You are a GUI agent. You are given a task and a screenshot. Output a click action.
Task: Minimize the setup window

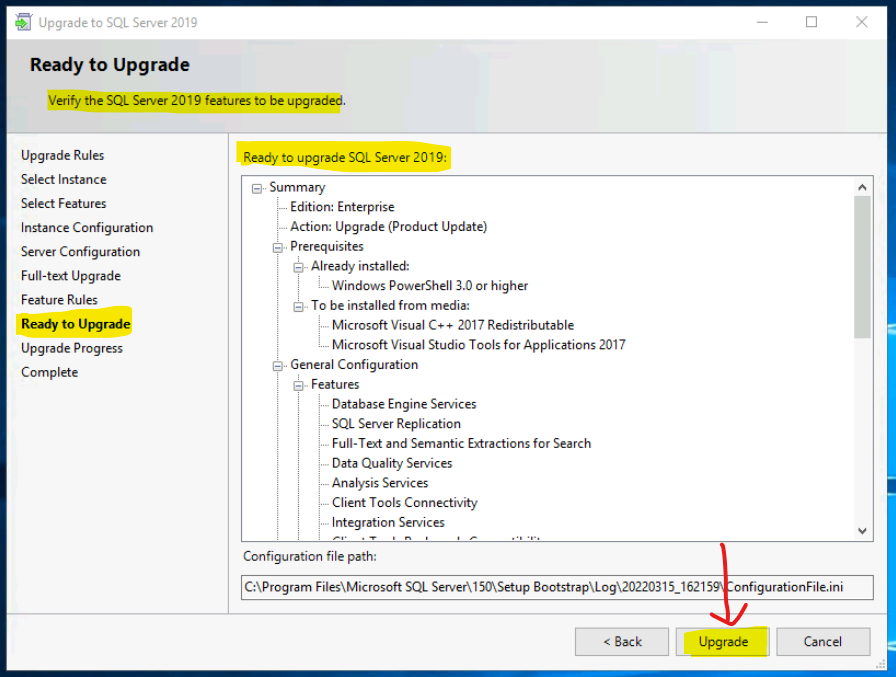pyautogui.click(x=762, y=22)
